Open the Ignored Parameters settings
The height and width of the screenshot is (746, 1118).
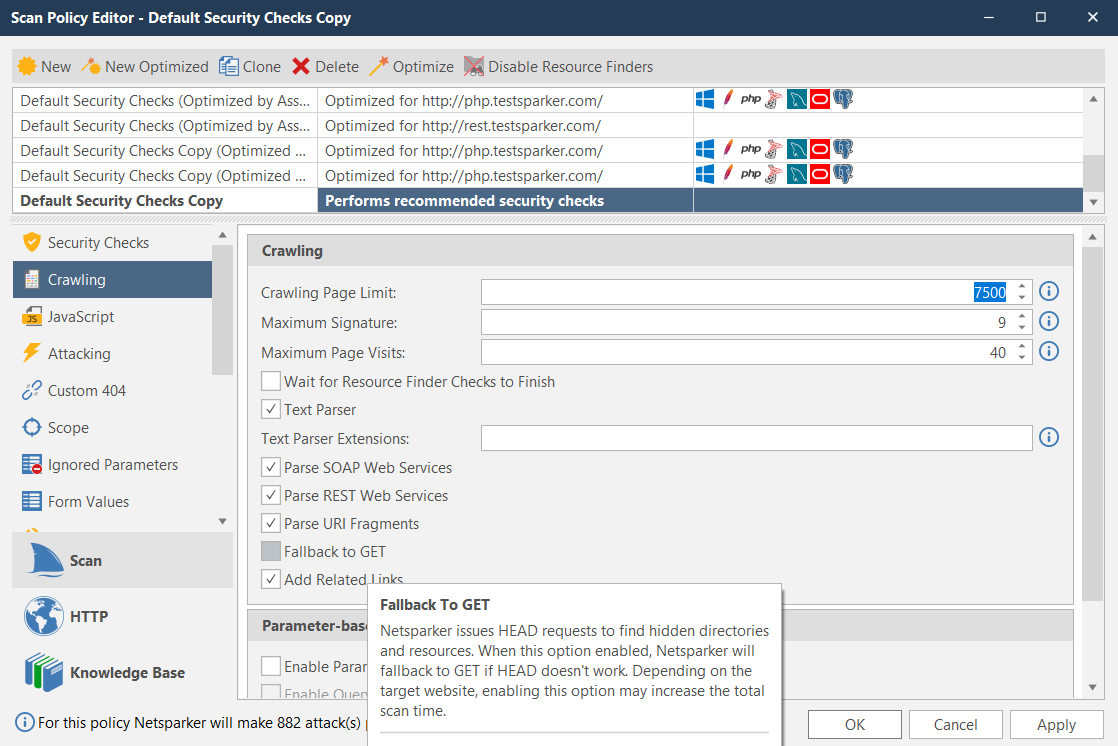pyautogui.click(x=111, y=464)
